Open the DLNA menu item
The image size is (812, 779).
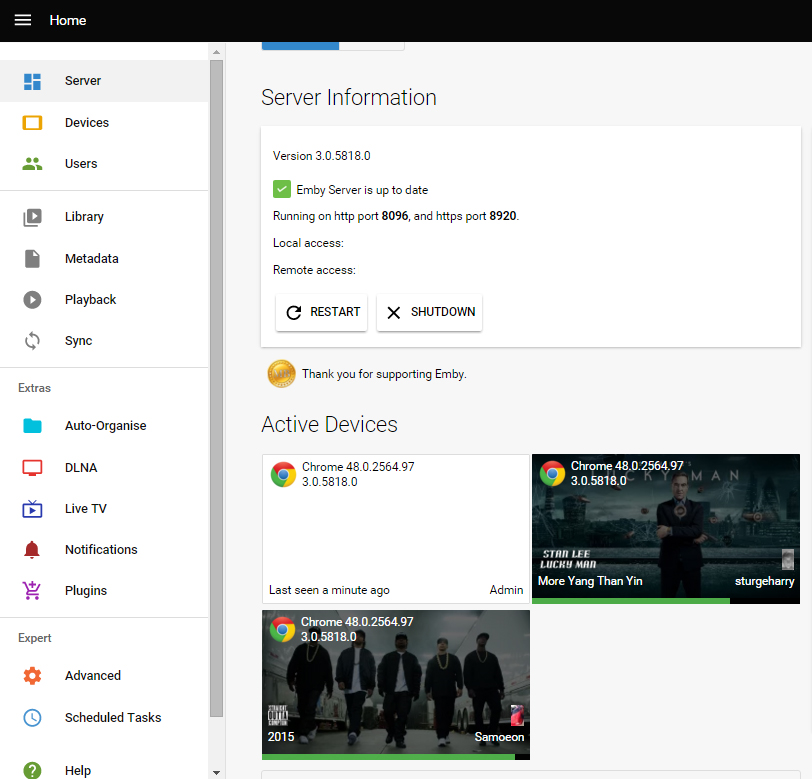81,468
